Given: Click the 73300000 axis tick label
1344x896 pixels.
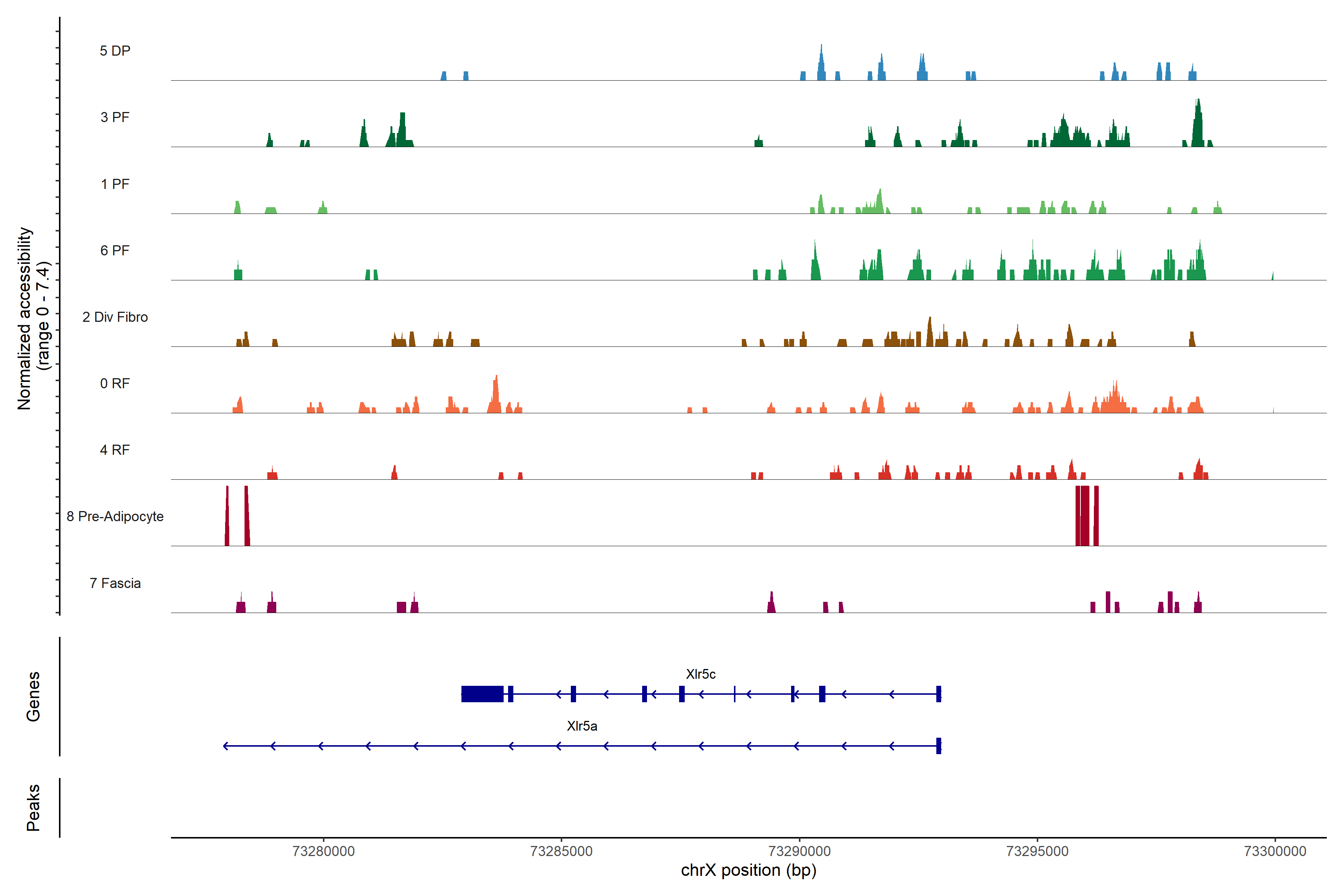Looking at the screenshot, I should [1275, 852].
